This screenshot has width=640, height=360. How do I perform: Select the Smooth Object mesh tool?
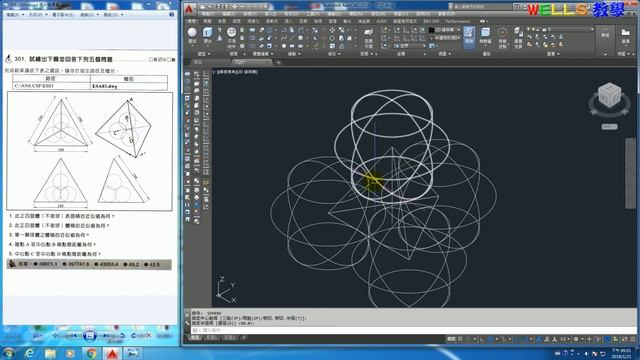coord(231,36)
